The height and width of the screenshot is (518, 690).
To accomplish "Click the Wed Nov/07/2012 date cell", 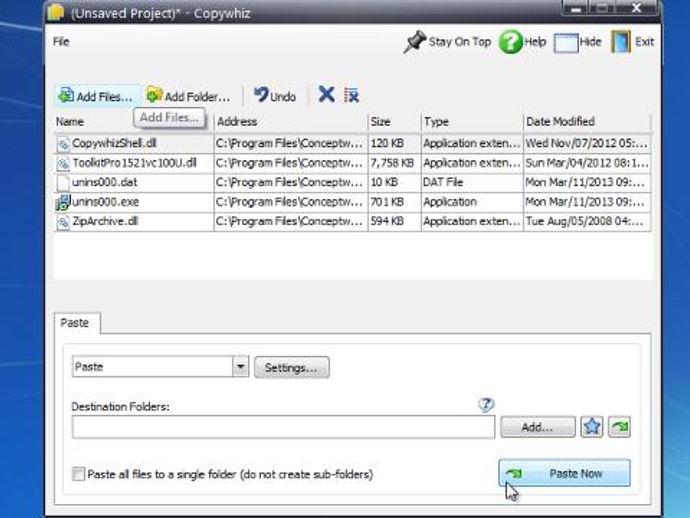I will (x=586, y=143).
